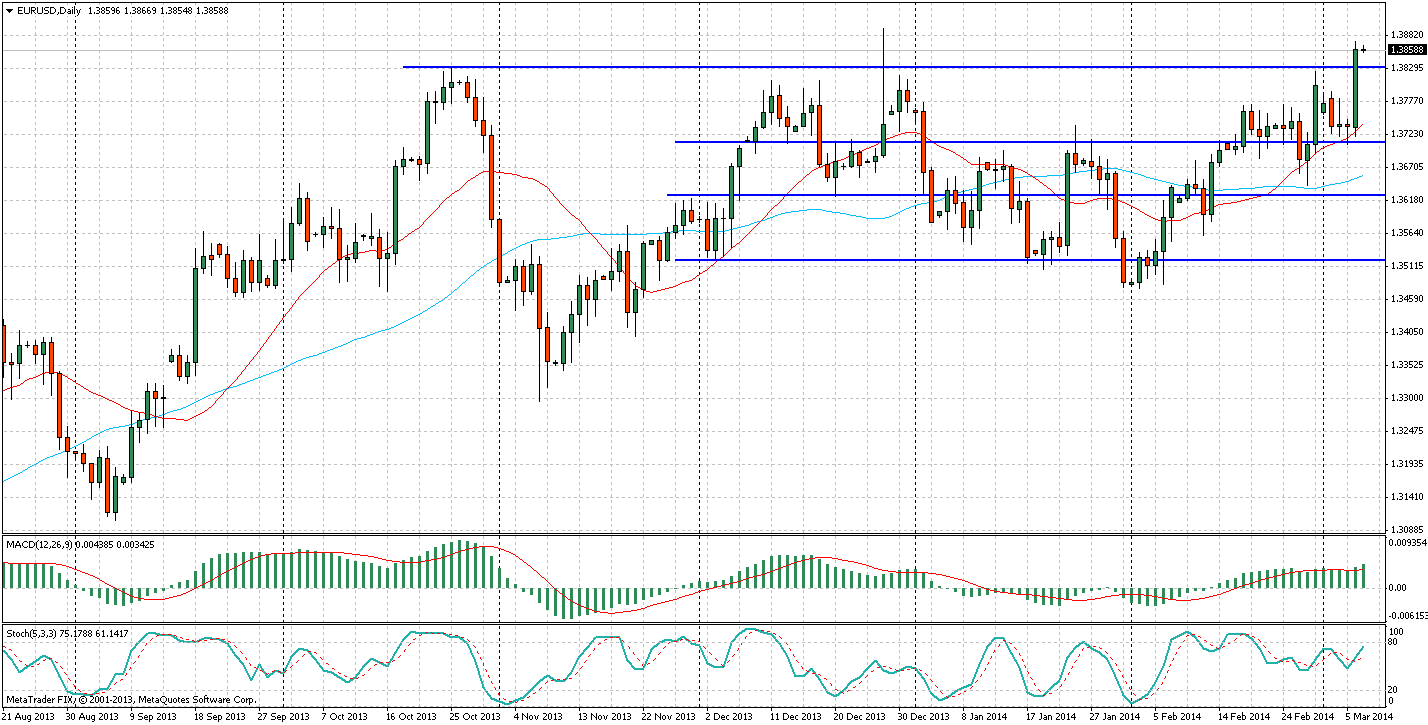Click the Stoch(5,3,3) indicator label
Image resolution: width=1428 pixels, height=725 pixels.
(31, 633)
